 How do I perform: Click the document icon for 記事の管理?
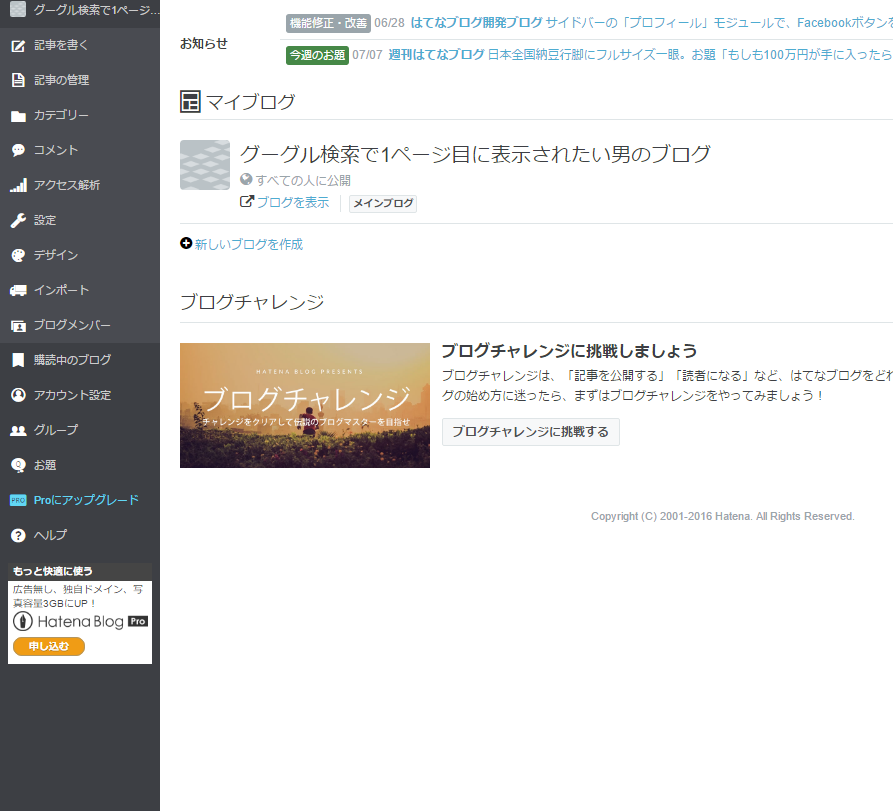pos(18,80)
